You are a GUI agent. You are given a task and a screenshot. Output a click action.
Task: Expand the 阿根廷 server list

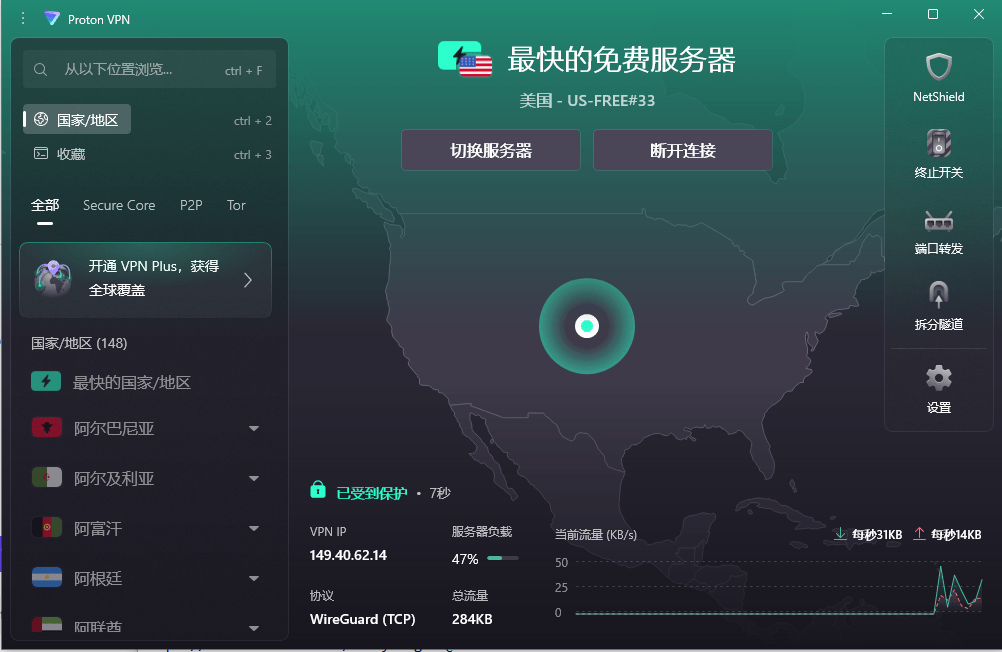click(254, 578)
